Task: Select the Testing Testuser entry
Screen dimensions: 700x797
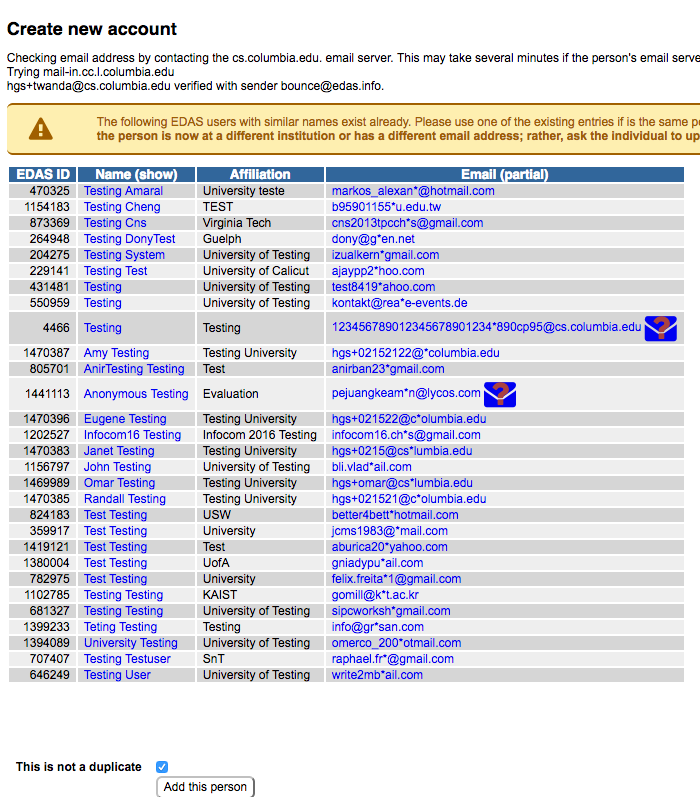Action: pos(127,659)
